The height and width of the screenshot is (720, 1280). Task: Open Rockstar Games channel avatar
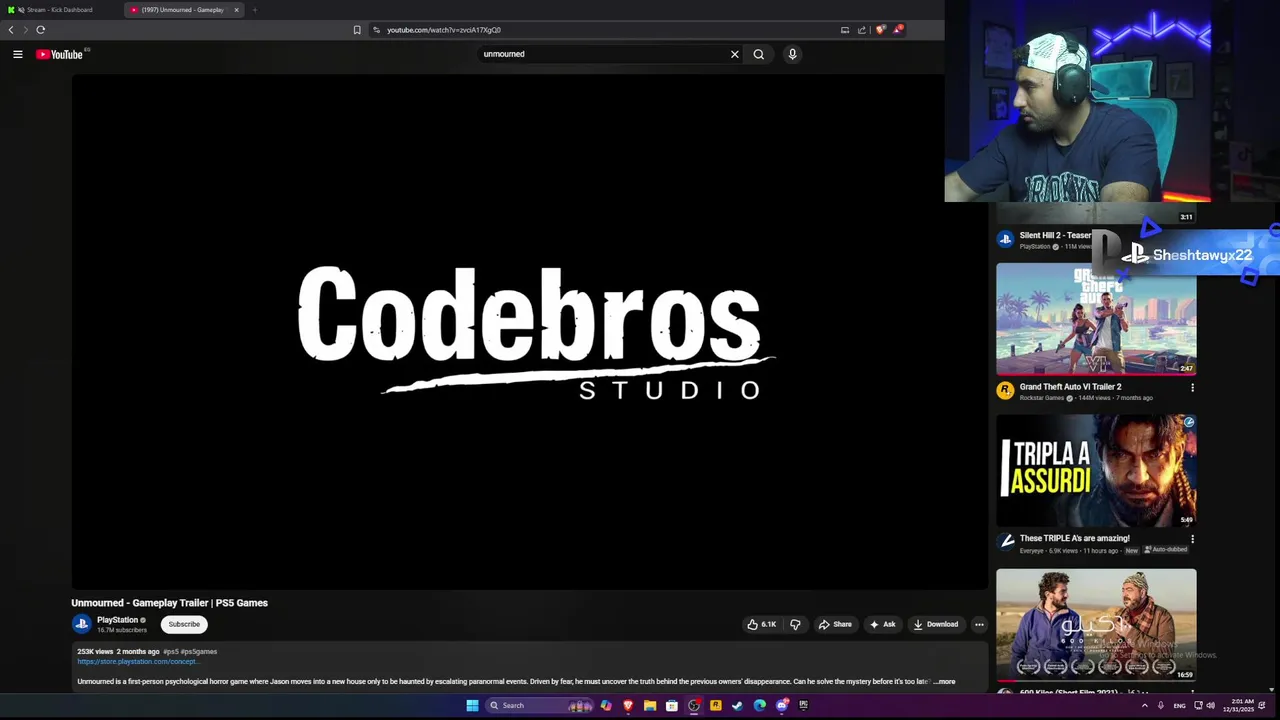coord(1005,391)
